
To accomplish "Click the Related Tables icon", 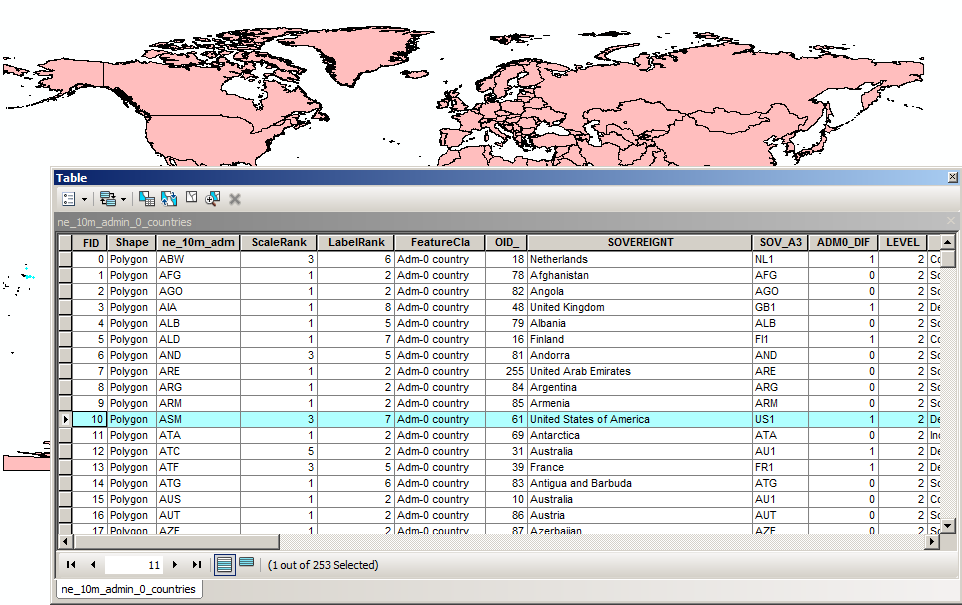I will pyautogui.click(x=108, y=198).
